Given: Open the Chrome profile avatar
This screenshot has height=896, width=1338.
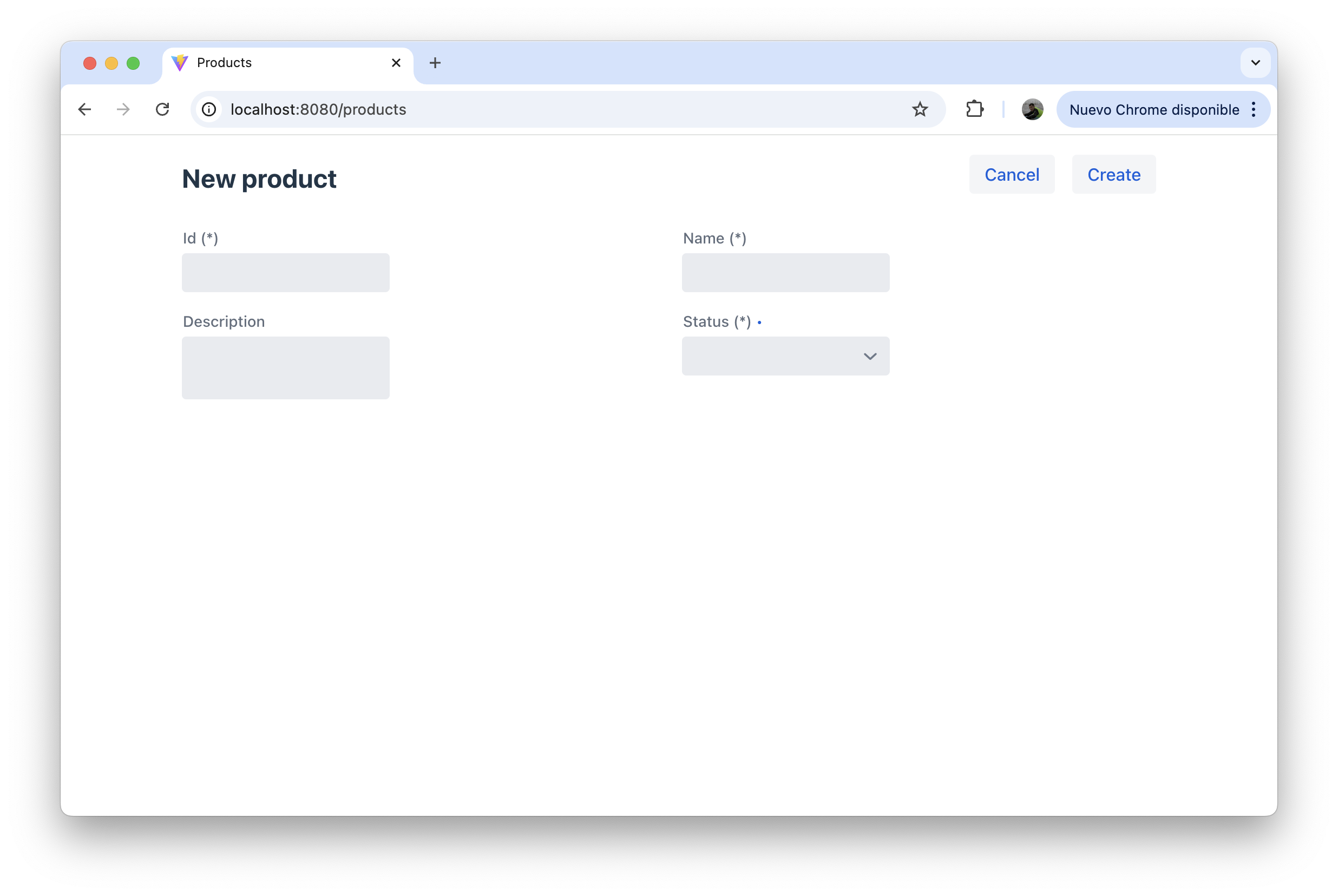Looking at the screenshot, I should coord(1032,109).
